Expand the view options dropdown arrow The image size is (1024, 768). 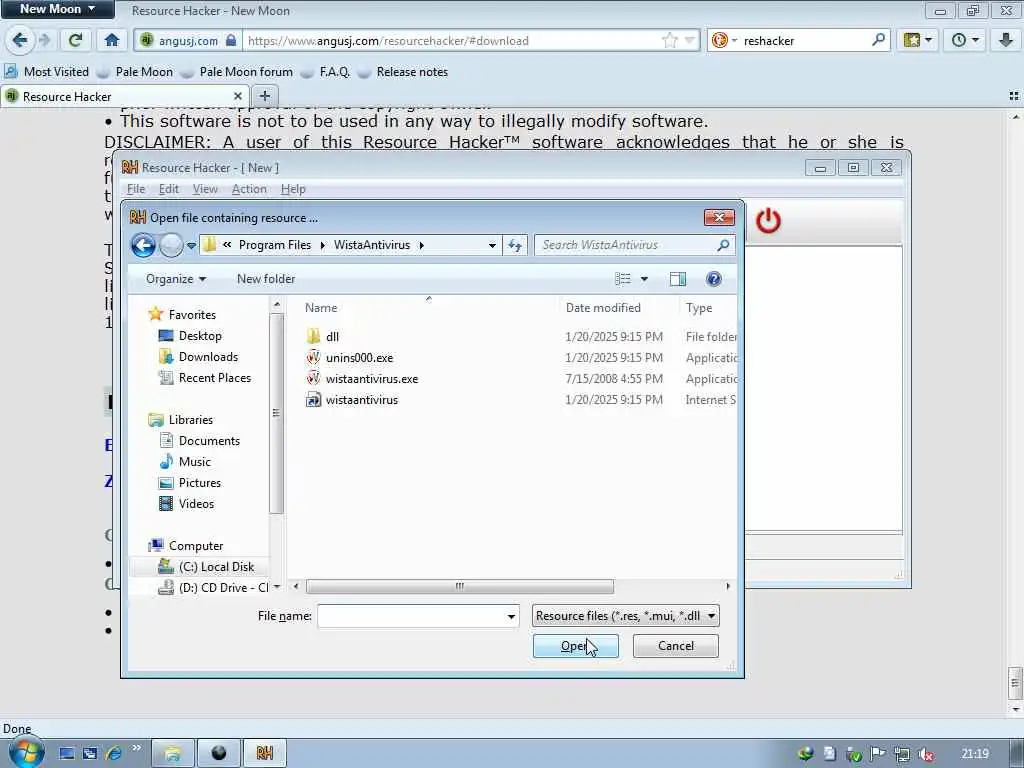click(x=644, y=279)
